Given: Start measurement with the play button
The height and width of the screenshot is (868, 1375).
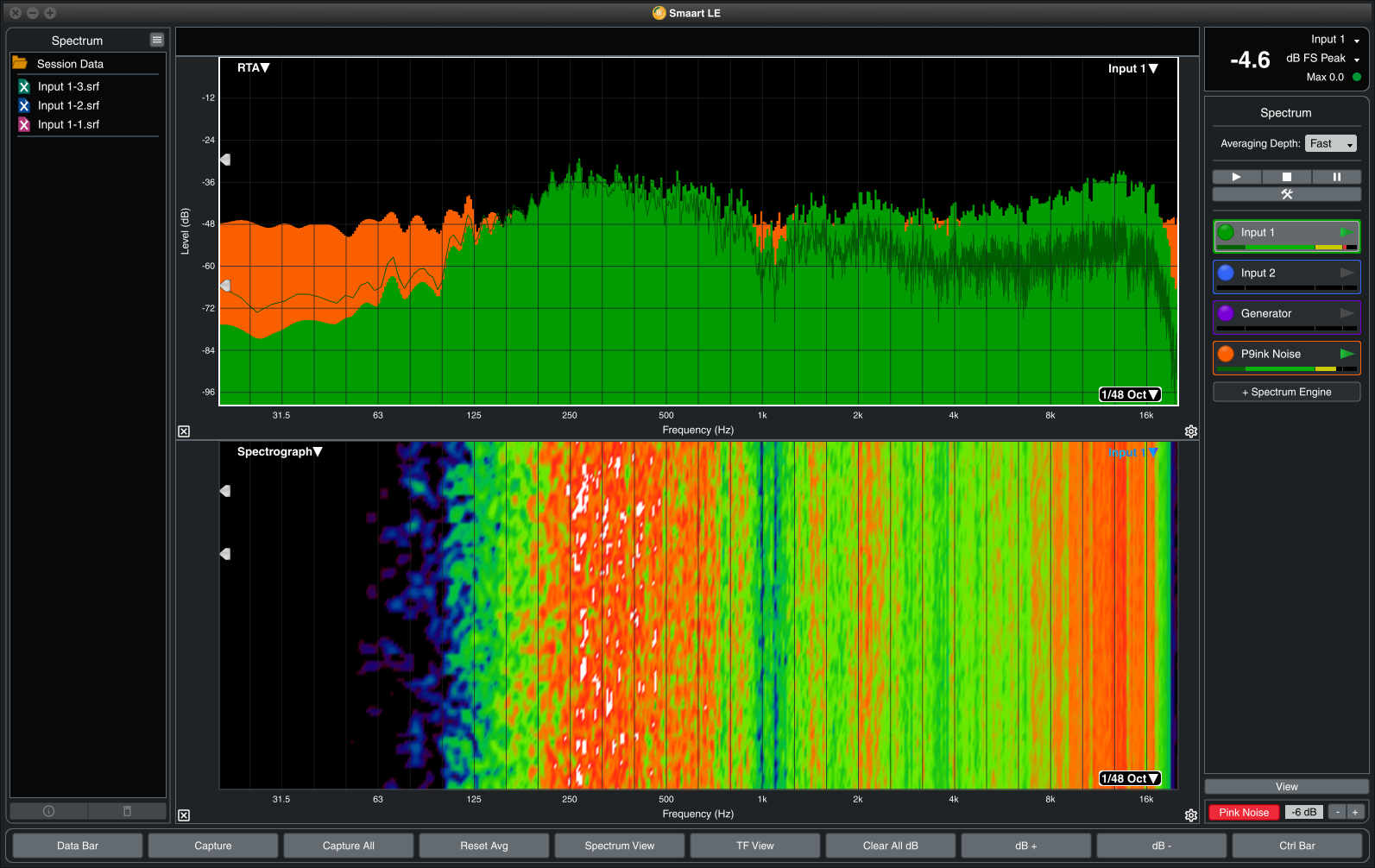Looking at the screenshot, I should point(1237,177).
